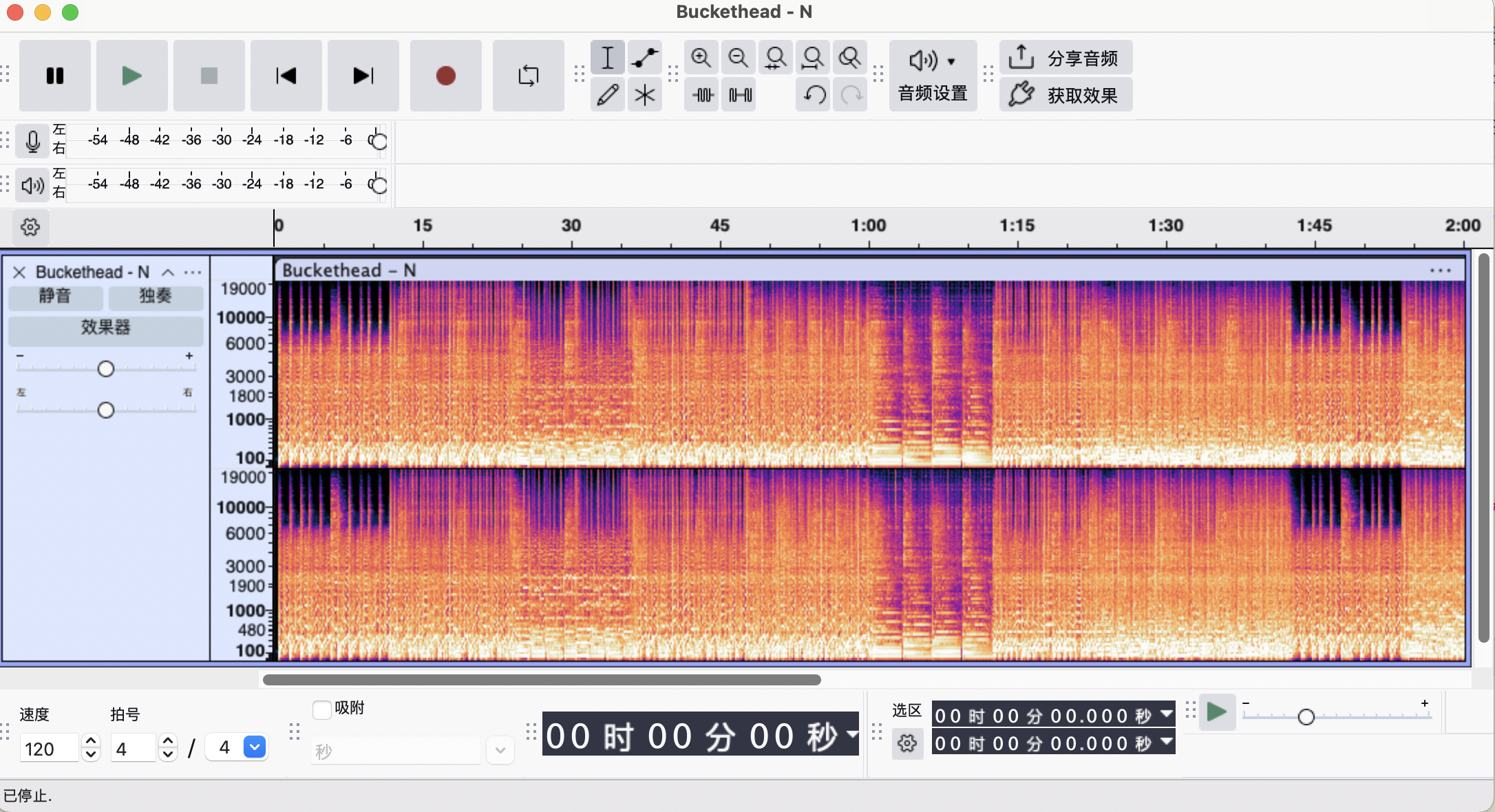The height and width of the screenshot is (812, 1495).
Task: Toggle 静音 mute on Buckethead track
Action: [55, 297]
